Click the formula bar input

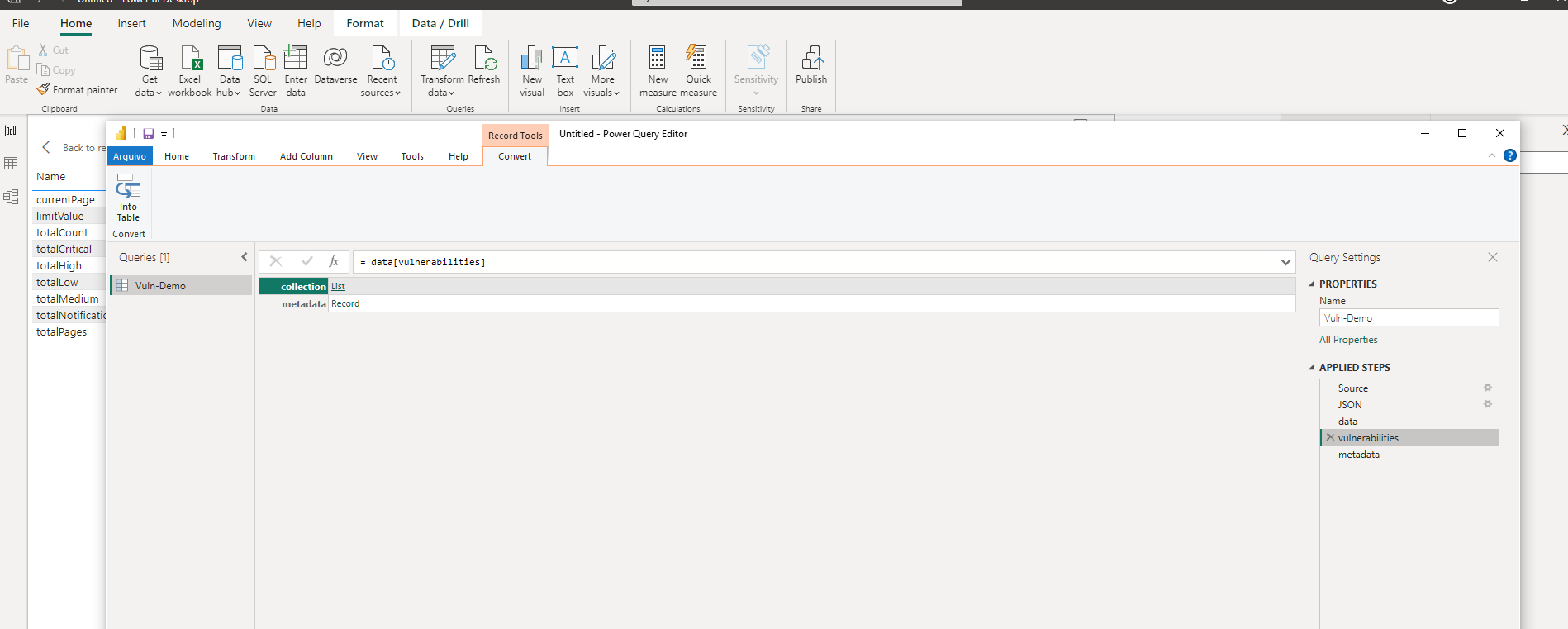coord(815,262)
